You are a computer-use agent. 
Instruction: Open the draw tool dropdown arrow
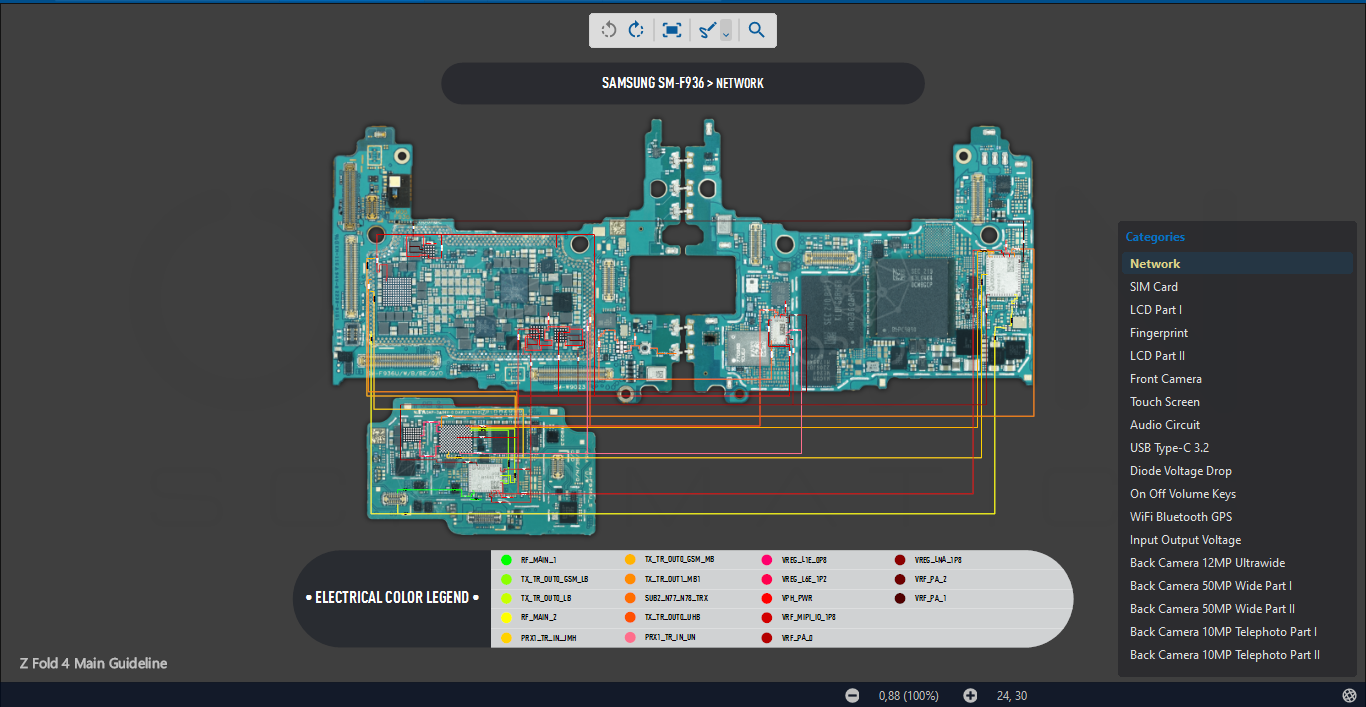[x=726, y=31]
